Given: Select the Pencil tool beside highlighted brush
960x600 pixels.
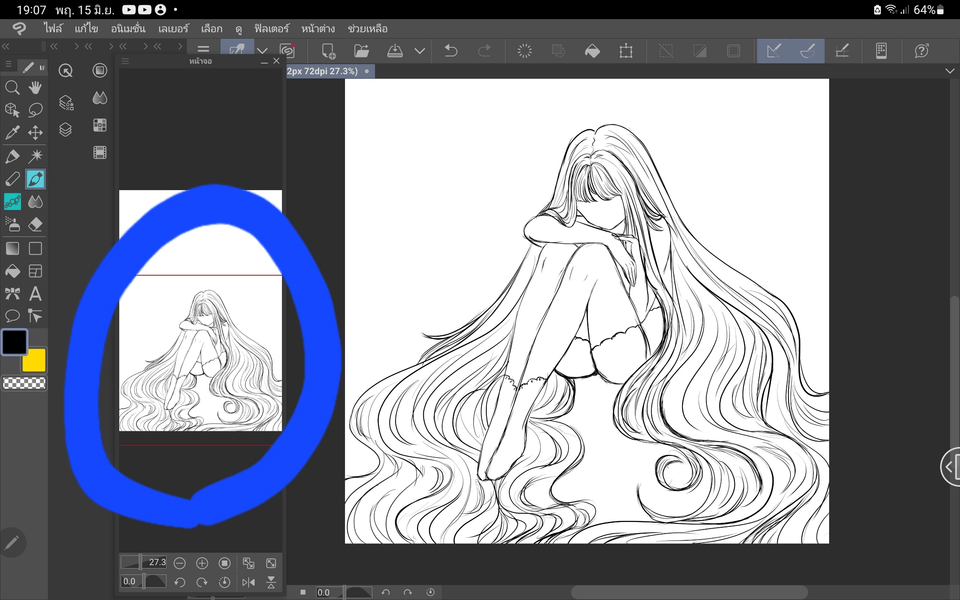Looking at the screenshot, I should 12,179.
